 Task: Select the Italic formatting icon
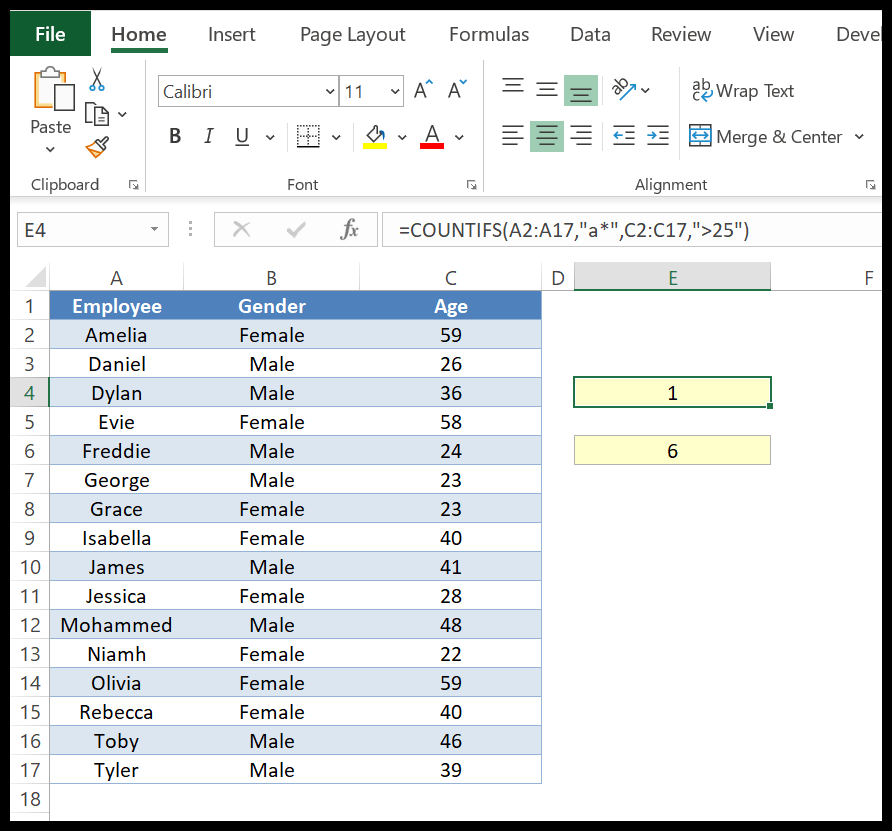(206, 136)
